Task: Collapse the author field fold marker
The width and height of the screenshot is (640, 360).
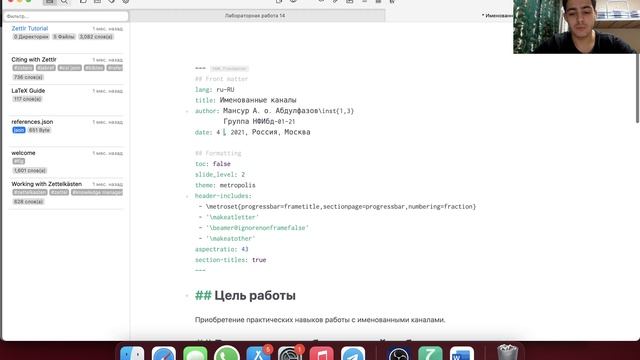Action: click(x=187, y=111)
